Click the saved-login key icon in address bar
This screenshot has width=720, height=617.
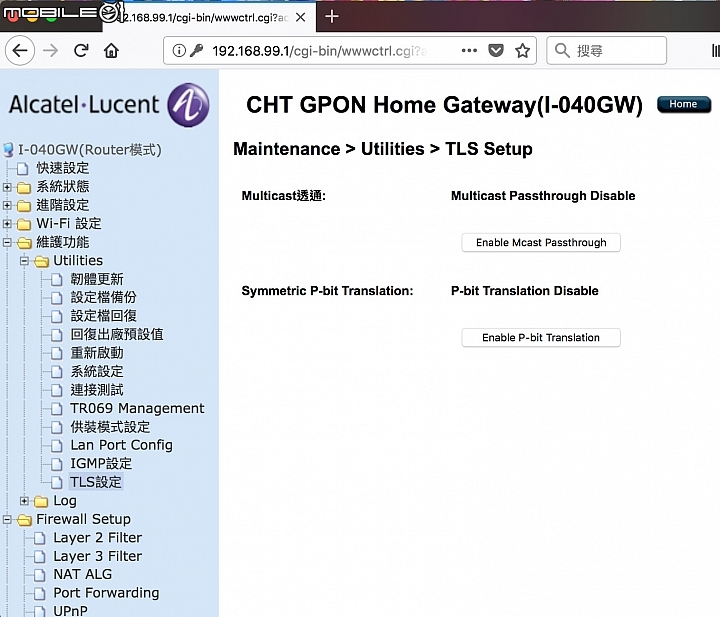197,50
